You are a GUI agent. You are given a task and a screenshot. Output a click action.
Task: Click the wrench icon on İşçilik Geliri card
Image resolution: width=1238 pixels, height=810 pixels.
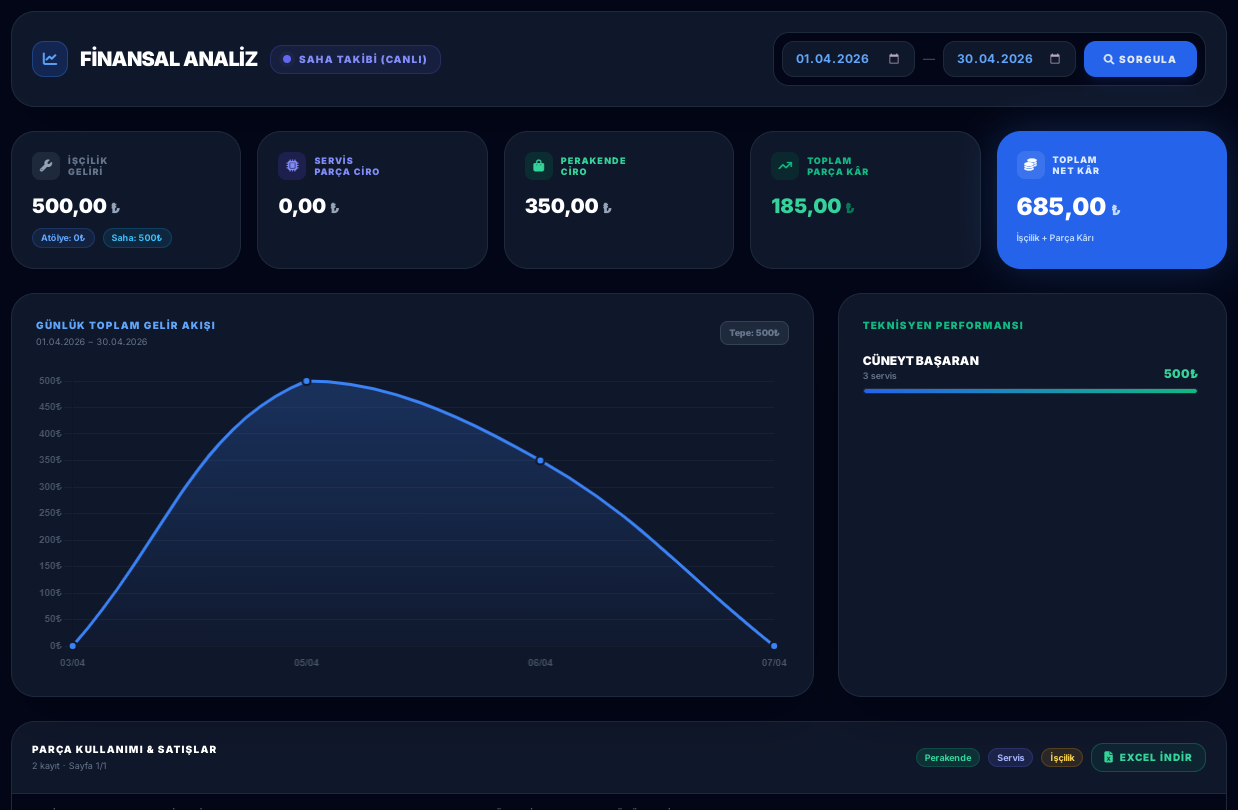(46, 165)
